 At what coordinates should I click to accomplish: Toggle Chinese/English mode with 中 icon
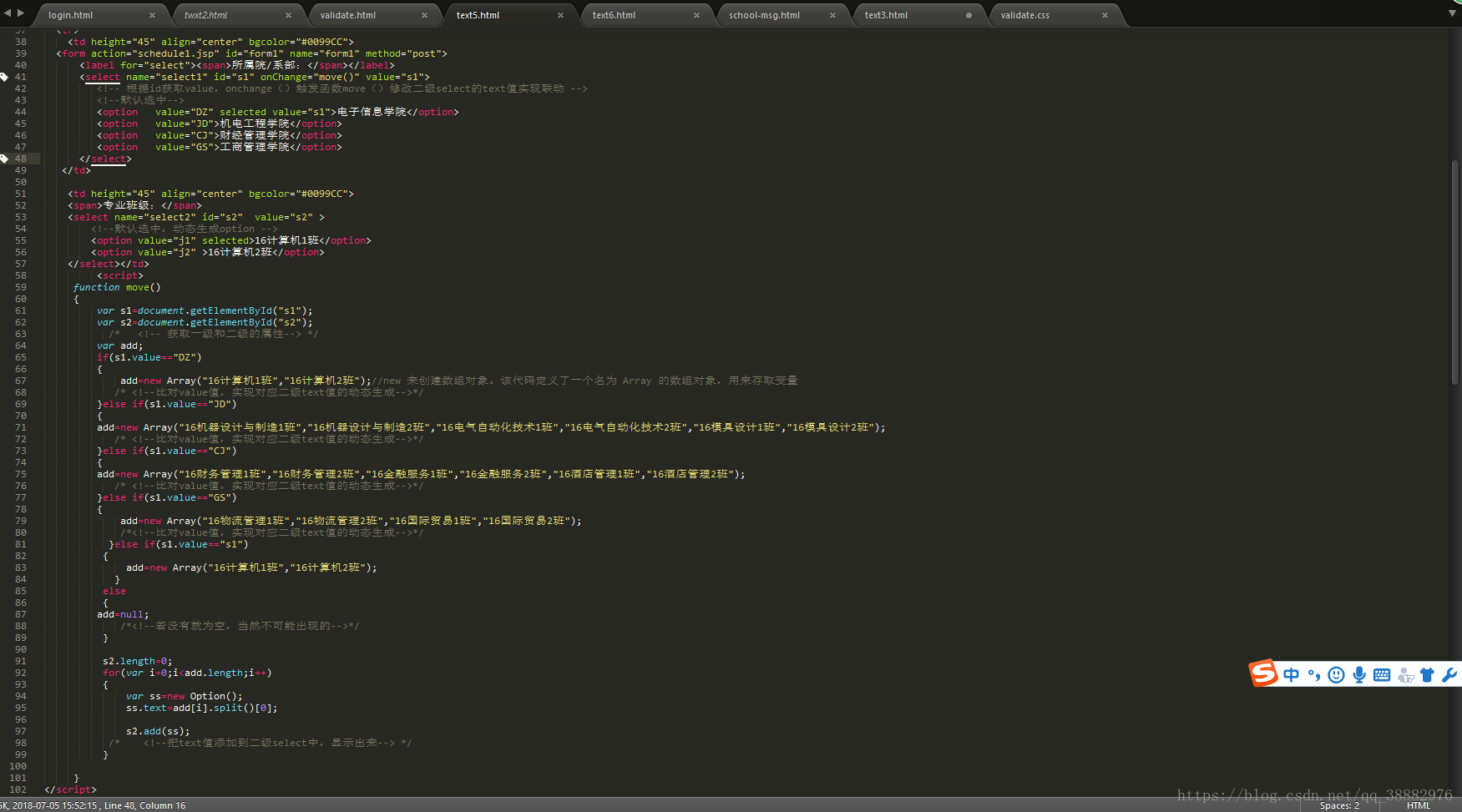pyautogui.click(x=1292, y=674)
